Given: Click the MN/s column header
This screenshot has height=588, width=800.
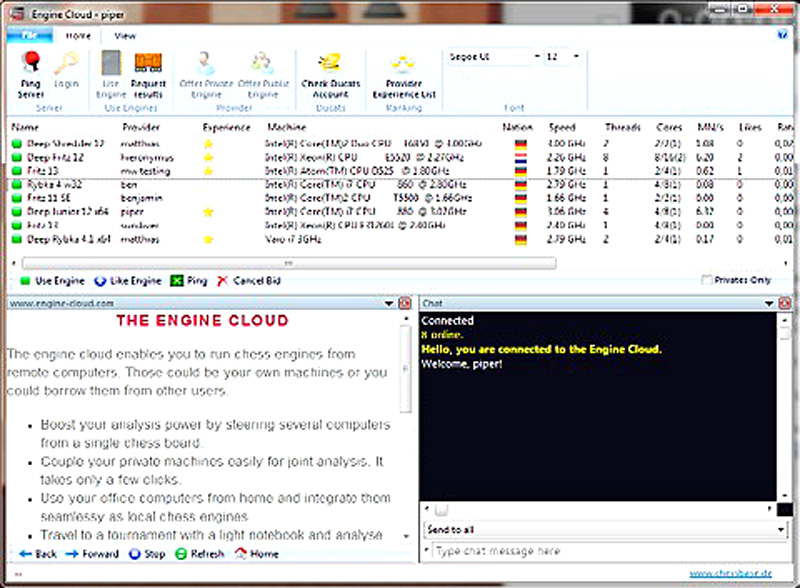Looking at the screenshot, I should point(710,127).
